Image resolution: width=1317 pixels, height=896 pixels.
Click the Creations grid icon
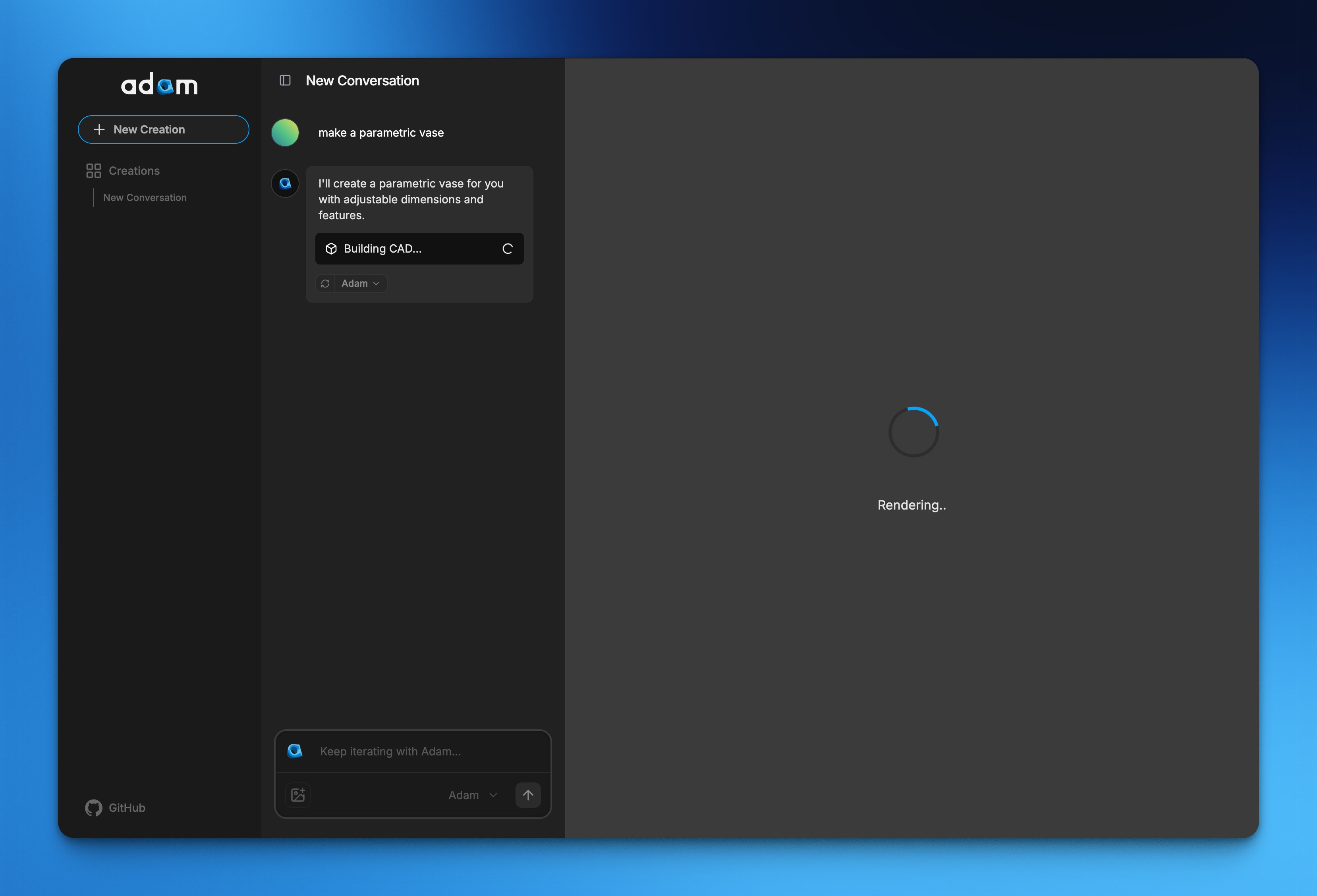[x=93, y=171]
